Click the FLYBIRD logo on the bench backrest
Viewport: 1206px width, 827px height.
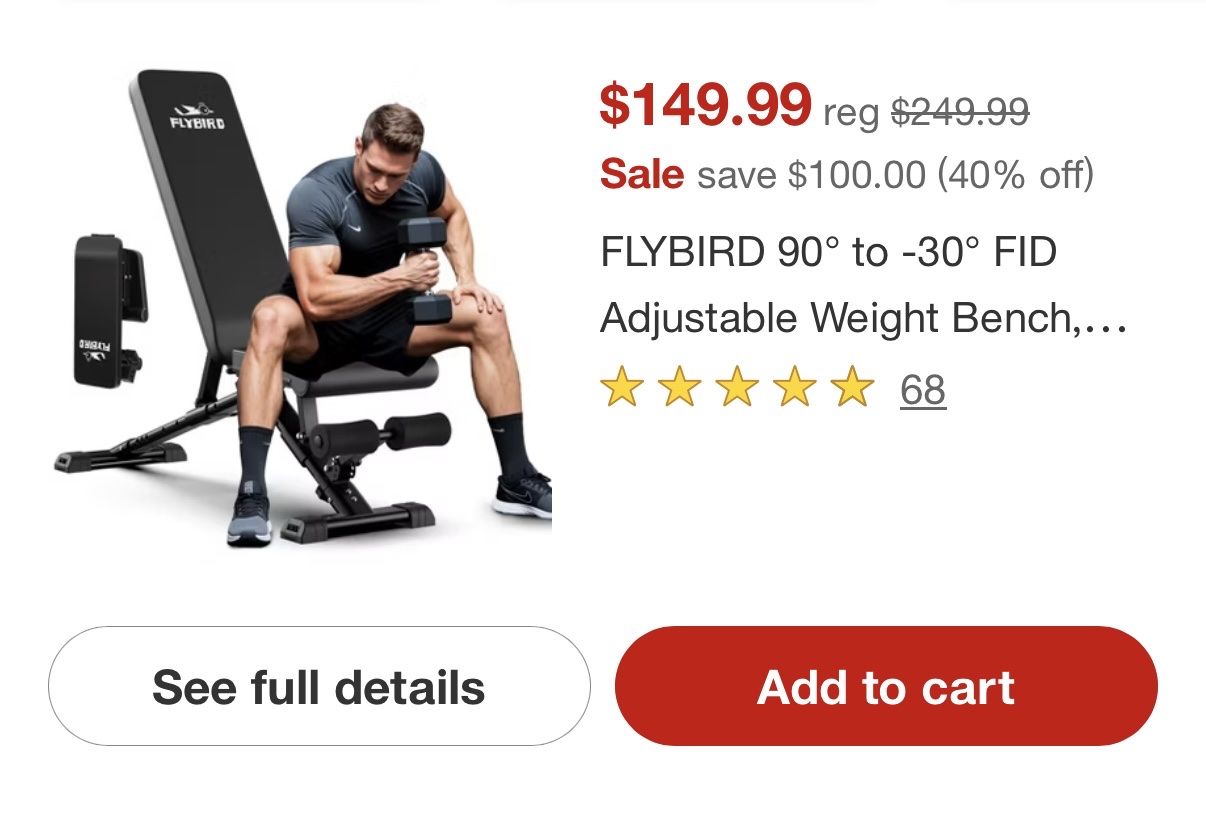197,117
